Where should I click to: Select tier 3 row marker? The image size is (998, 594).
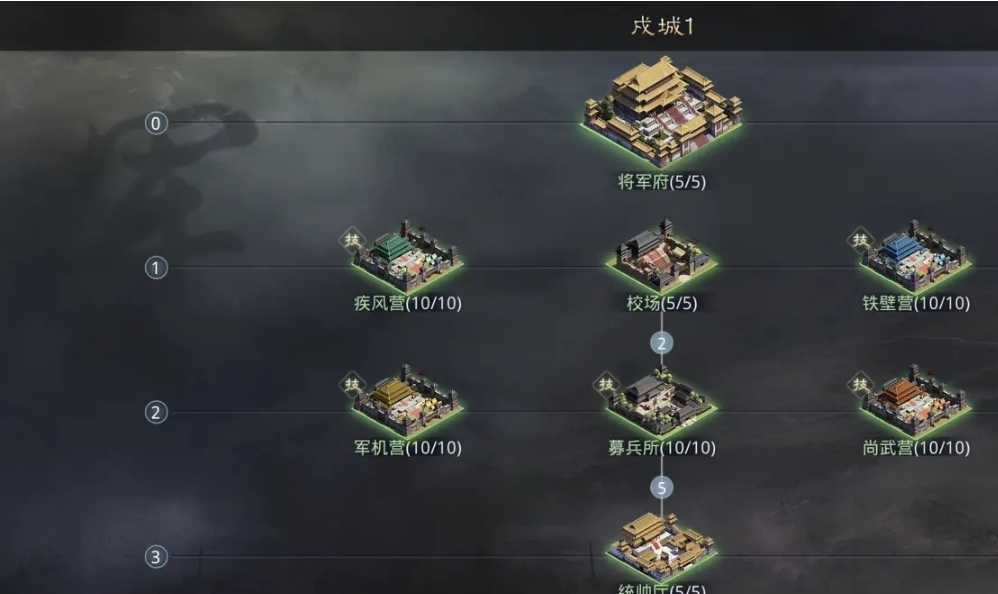point(156,557)
